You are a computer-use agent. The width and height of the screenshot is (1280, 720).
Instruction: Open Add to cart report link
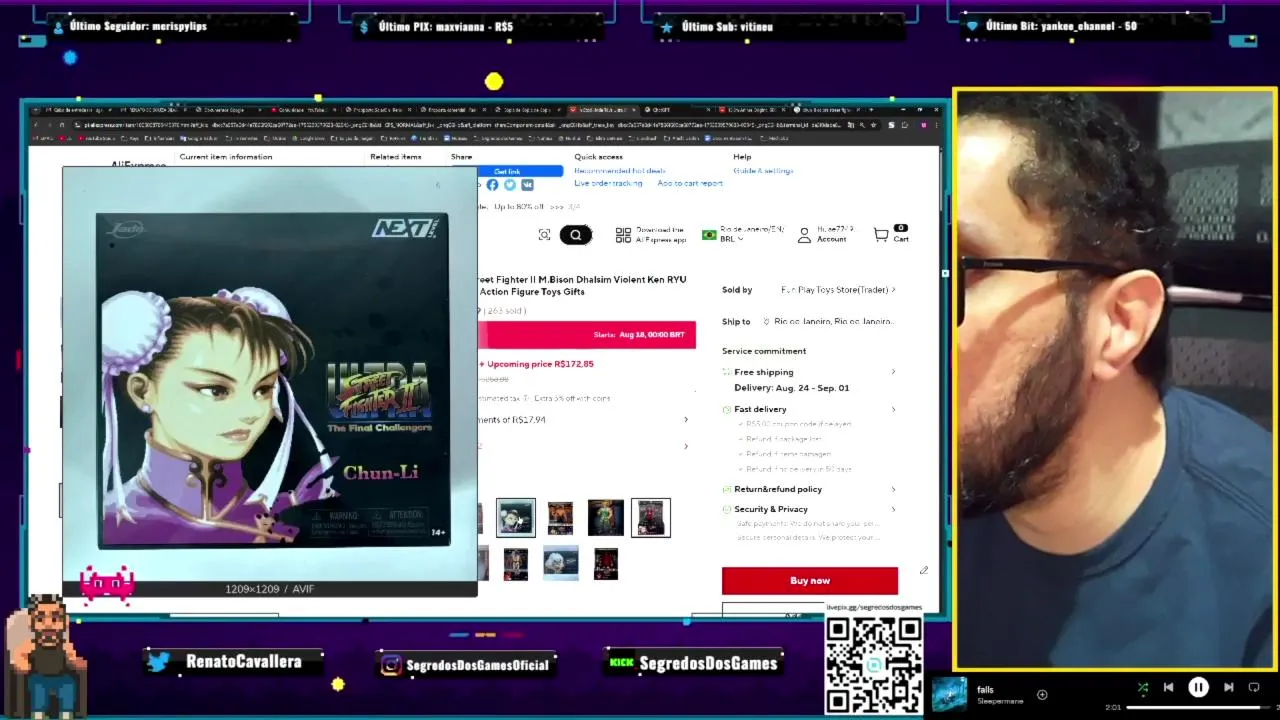(x=690, y=184)
